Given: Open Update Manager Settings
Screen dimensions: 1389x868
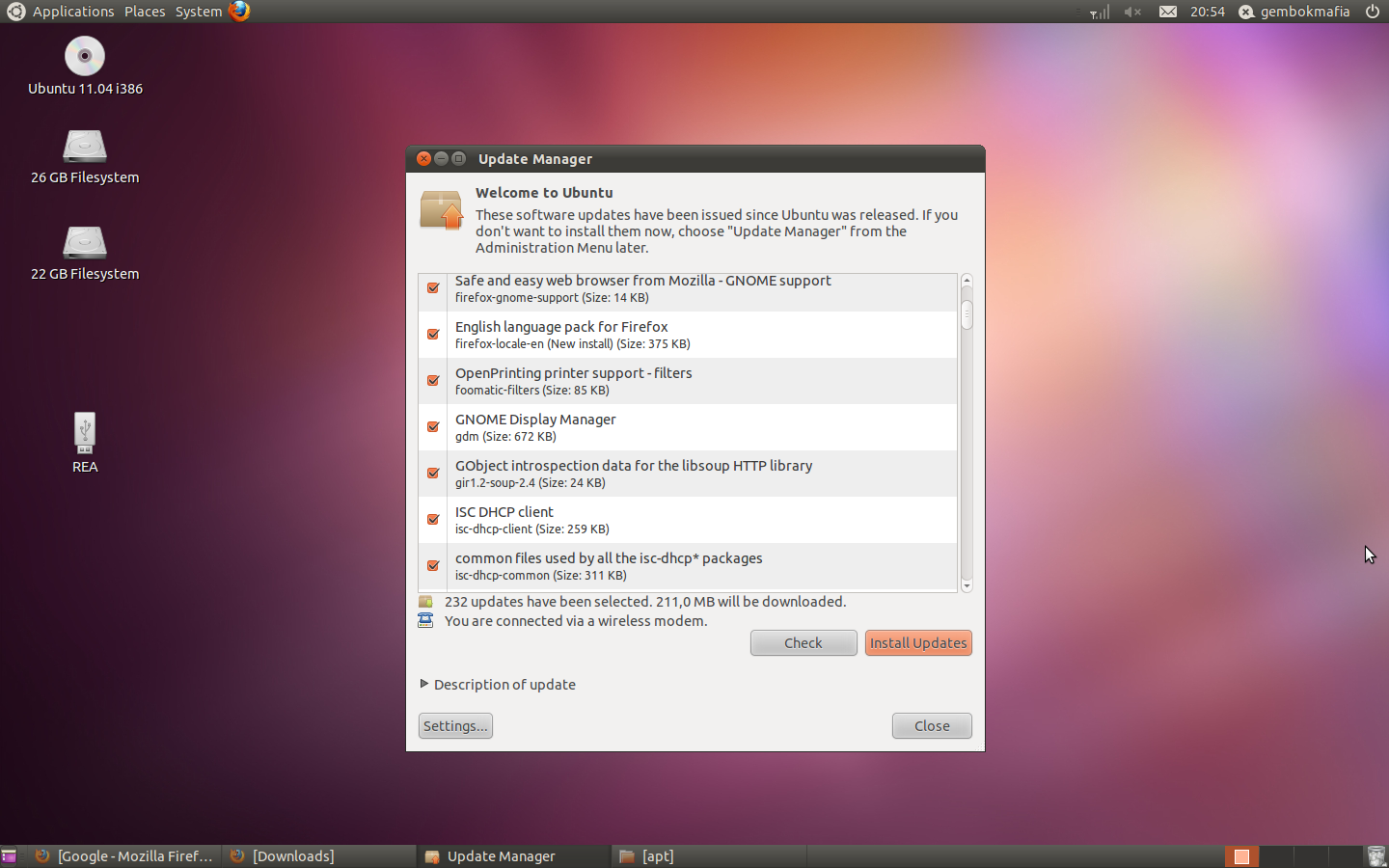Looking at the screenshot, I should pos(455,726).
